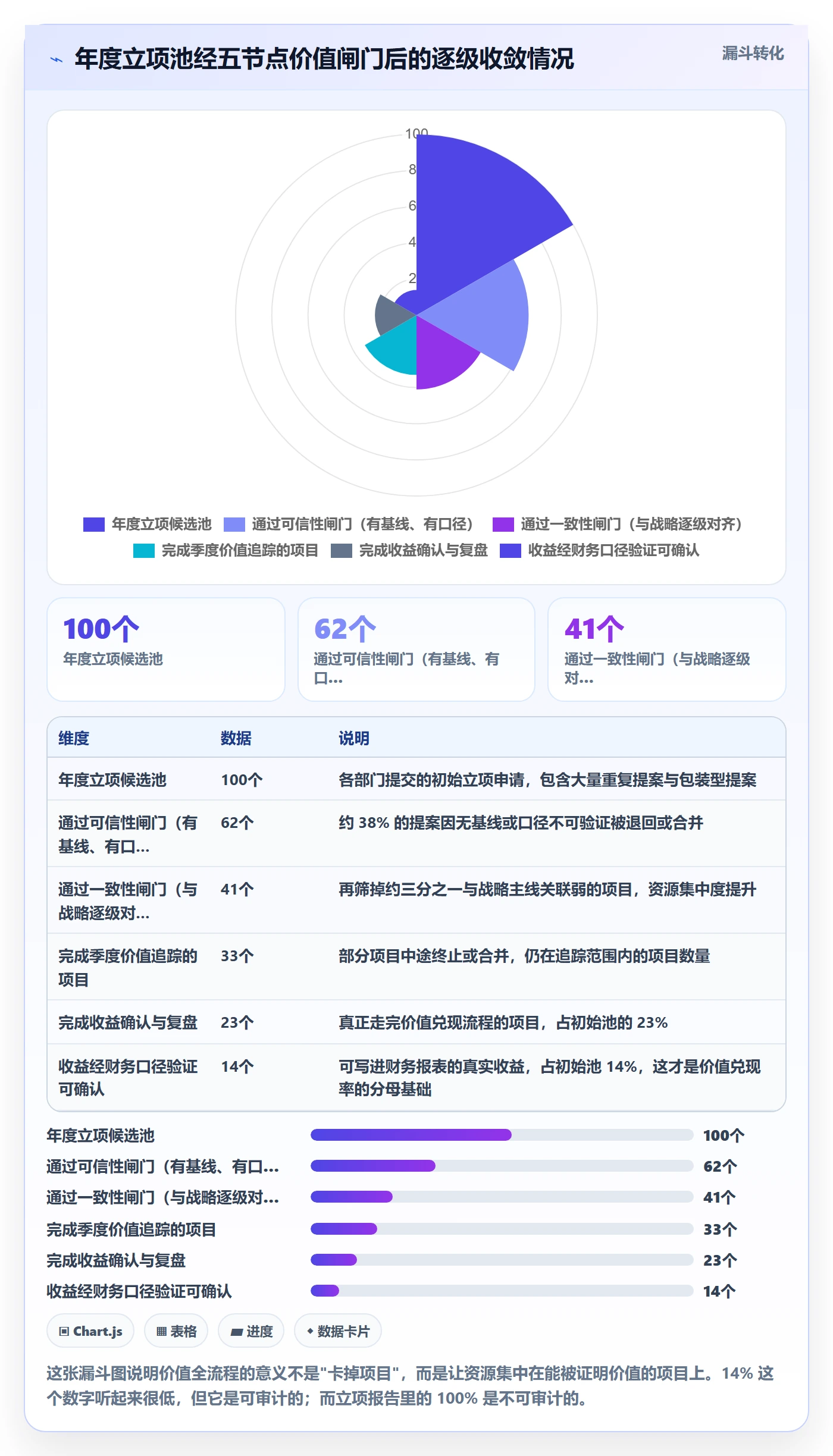Toggle the 完成收益确认与复盘 legend entry
Image resolution: width=833 pixels, height=1456 pixels.
tap(409, 550)
